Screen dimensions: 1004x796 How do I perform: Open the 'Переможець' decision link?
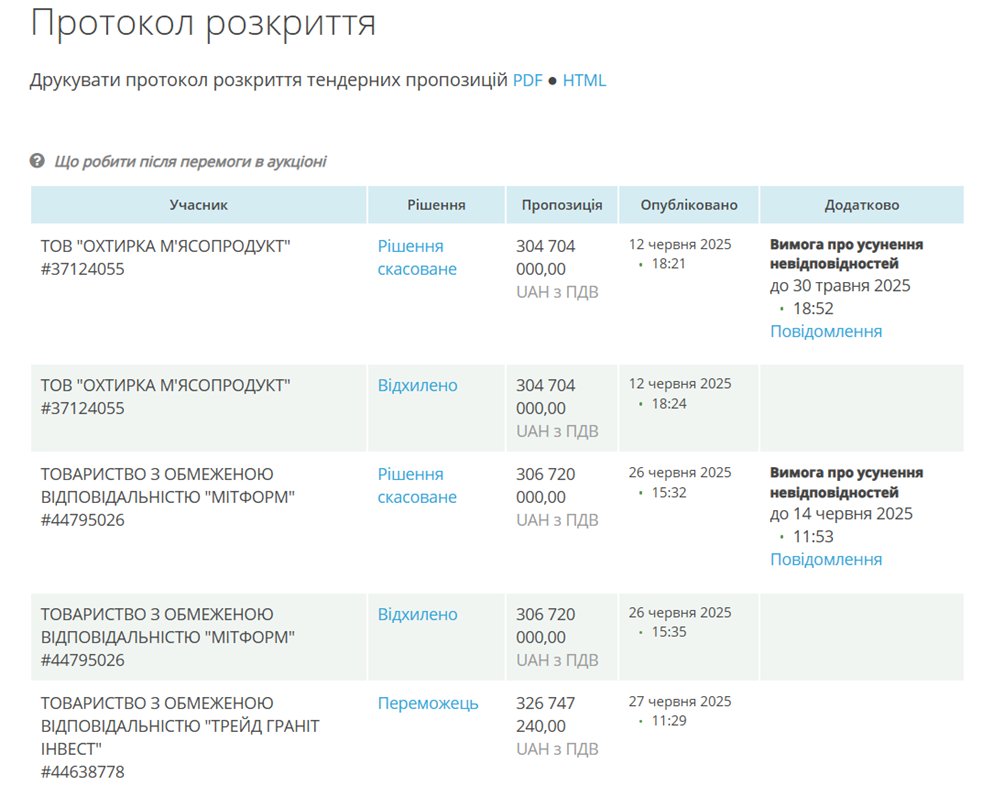coord(428,703)
